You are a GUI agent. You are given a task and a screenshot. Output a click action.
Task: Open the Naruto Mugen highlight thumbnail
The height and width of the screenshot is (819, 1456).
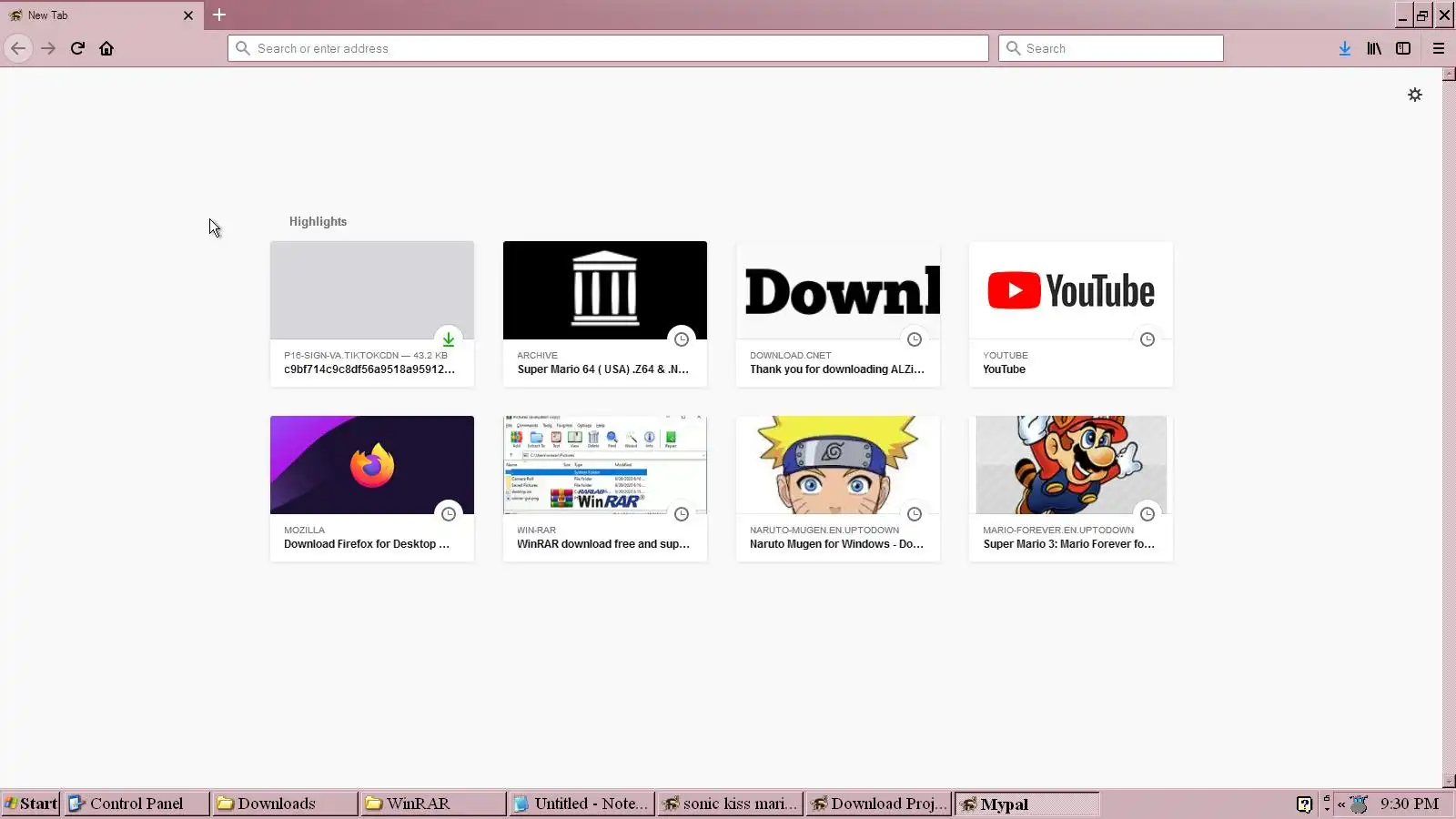point(838,465)
